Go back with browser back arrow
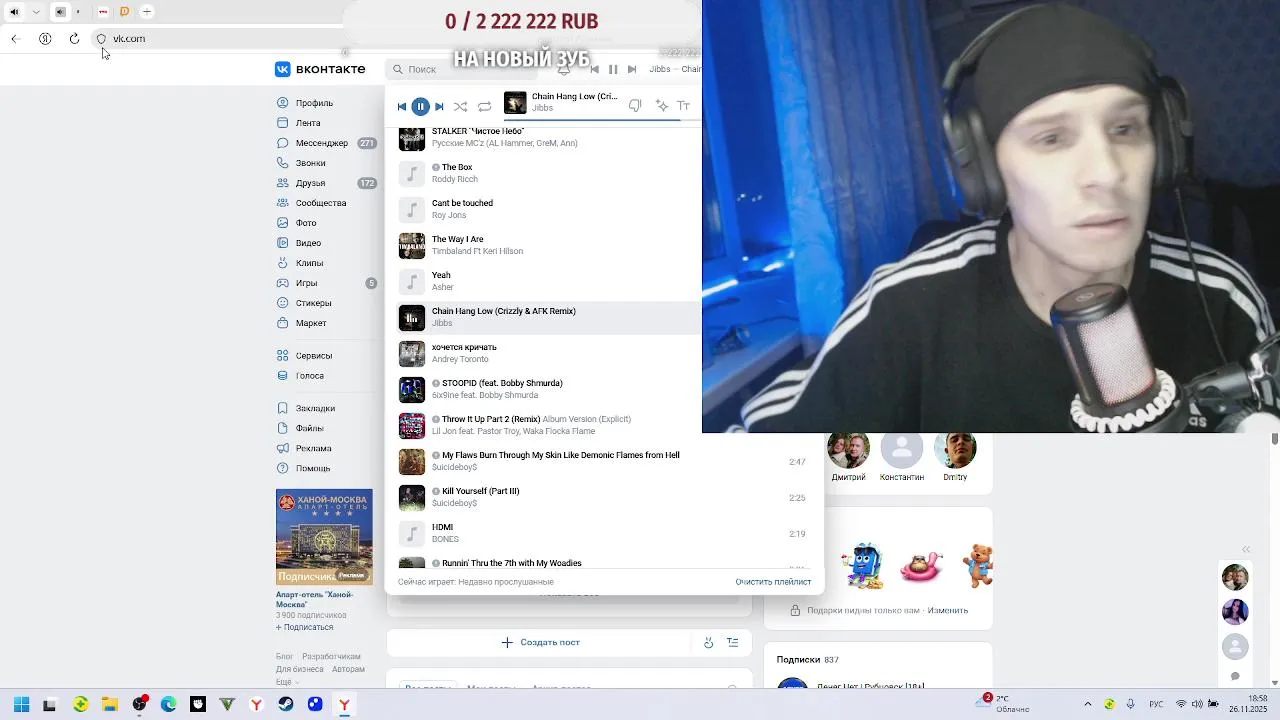The height and width of the screenshot is (720, 1280). click(15, 39)
